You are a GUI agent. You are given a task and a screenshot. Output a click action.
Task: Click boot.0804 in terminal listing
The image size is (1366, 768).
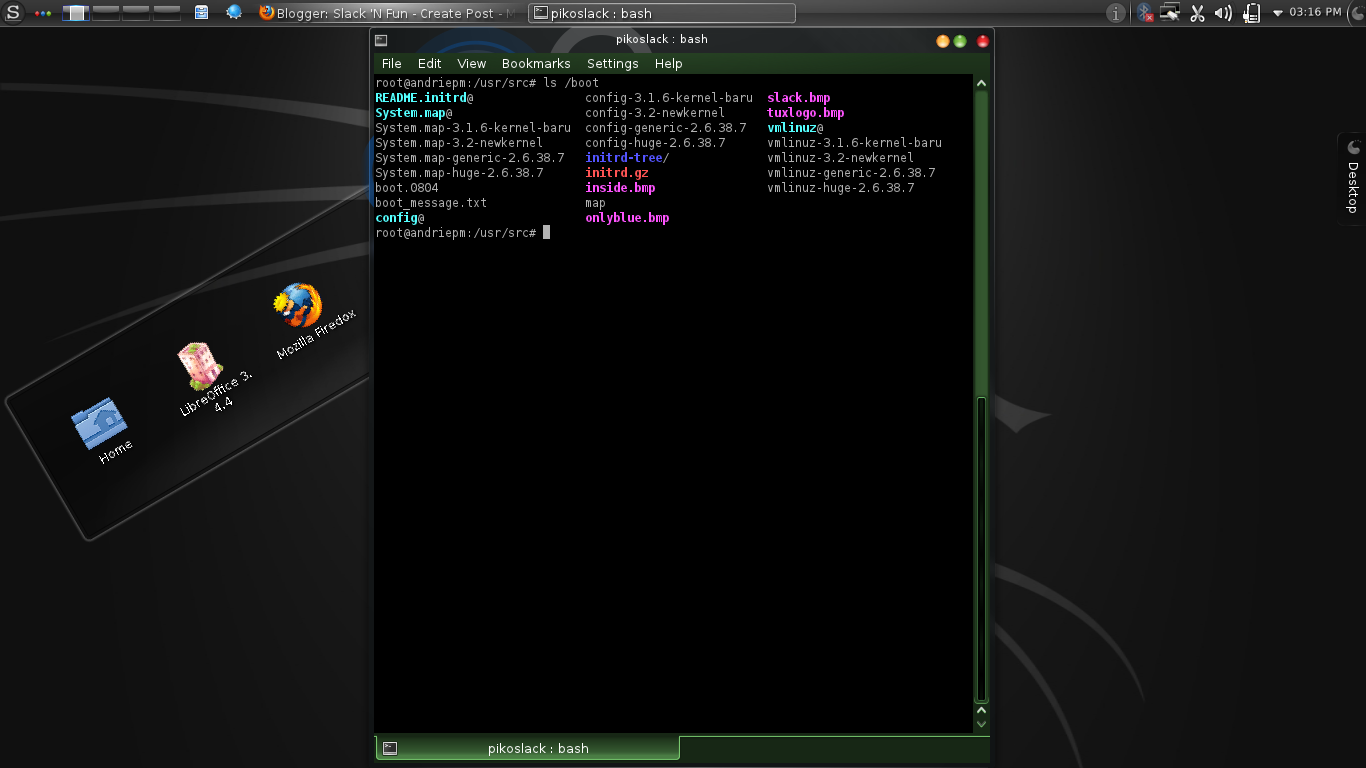(x=407, y=188)
